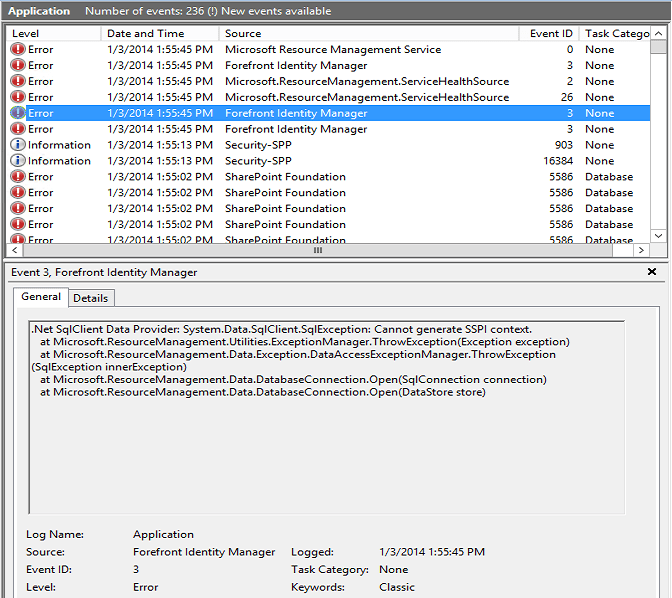
Task: Click icon of the highlighted Forefront Identity Manager row
Action: pyautogui.click(x=18, y=113)
